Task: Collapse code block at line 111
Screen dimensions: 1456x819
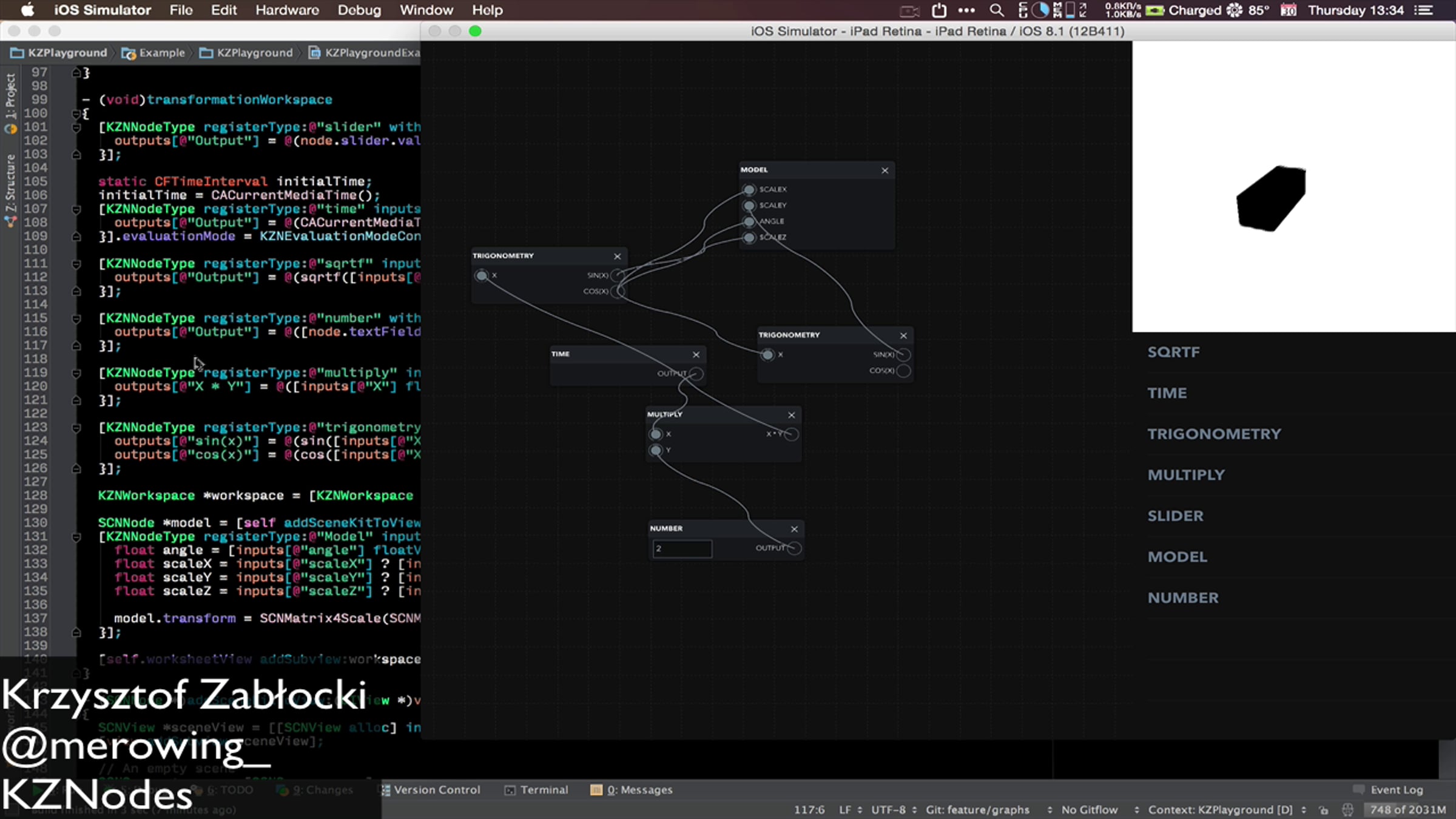Action: [76, 264]
